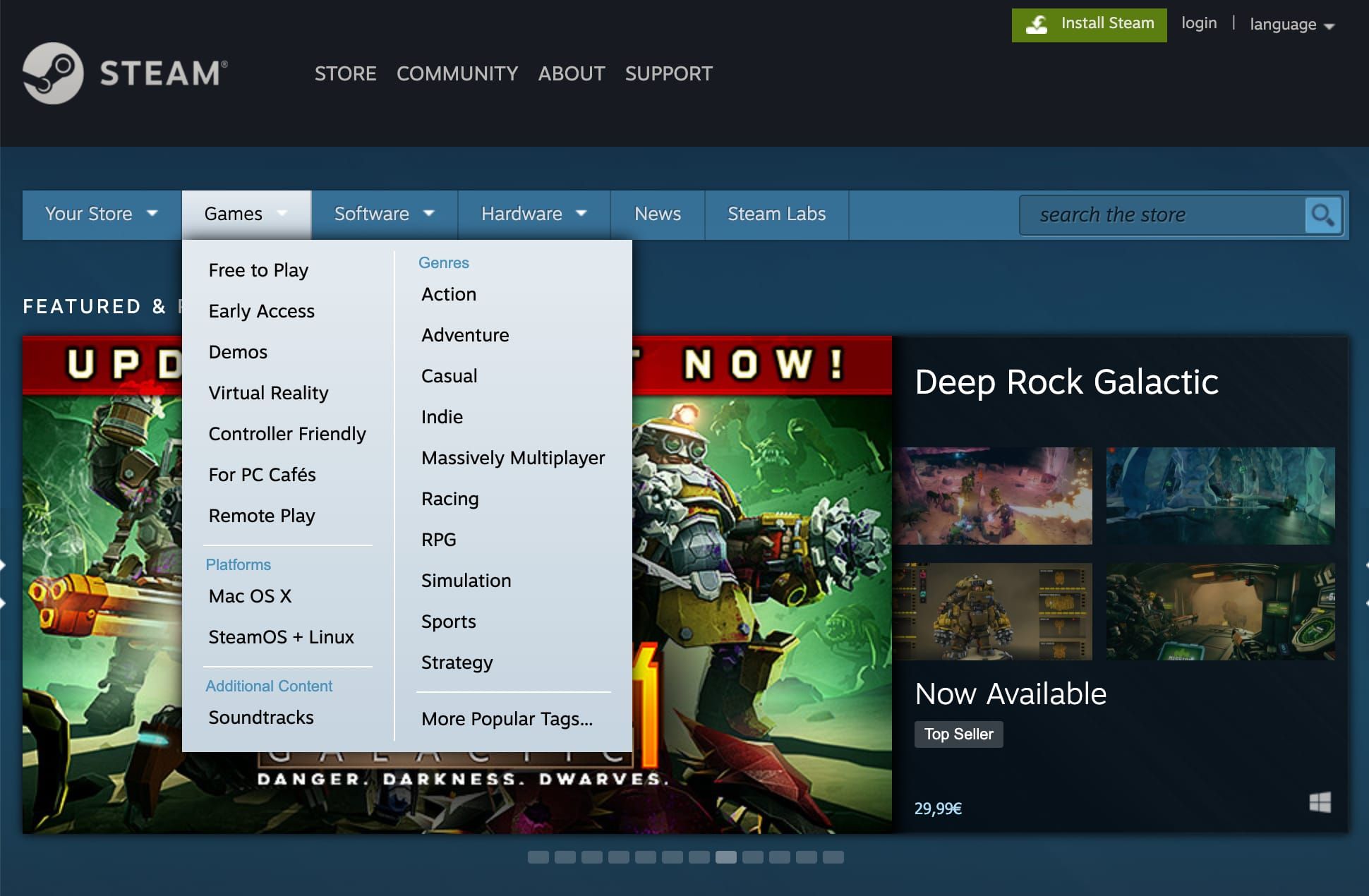
Task: Expand the Software menu
Action: pyautogui.click(x=383, y=214)
